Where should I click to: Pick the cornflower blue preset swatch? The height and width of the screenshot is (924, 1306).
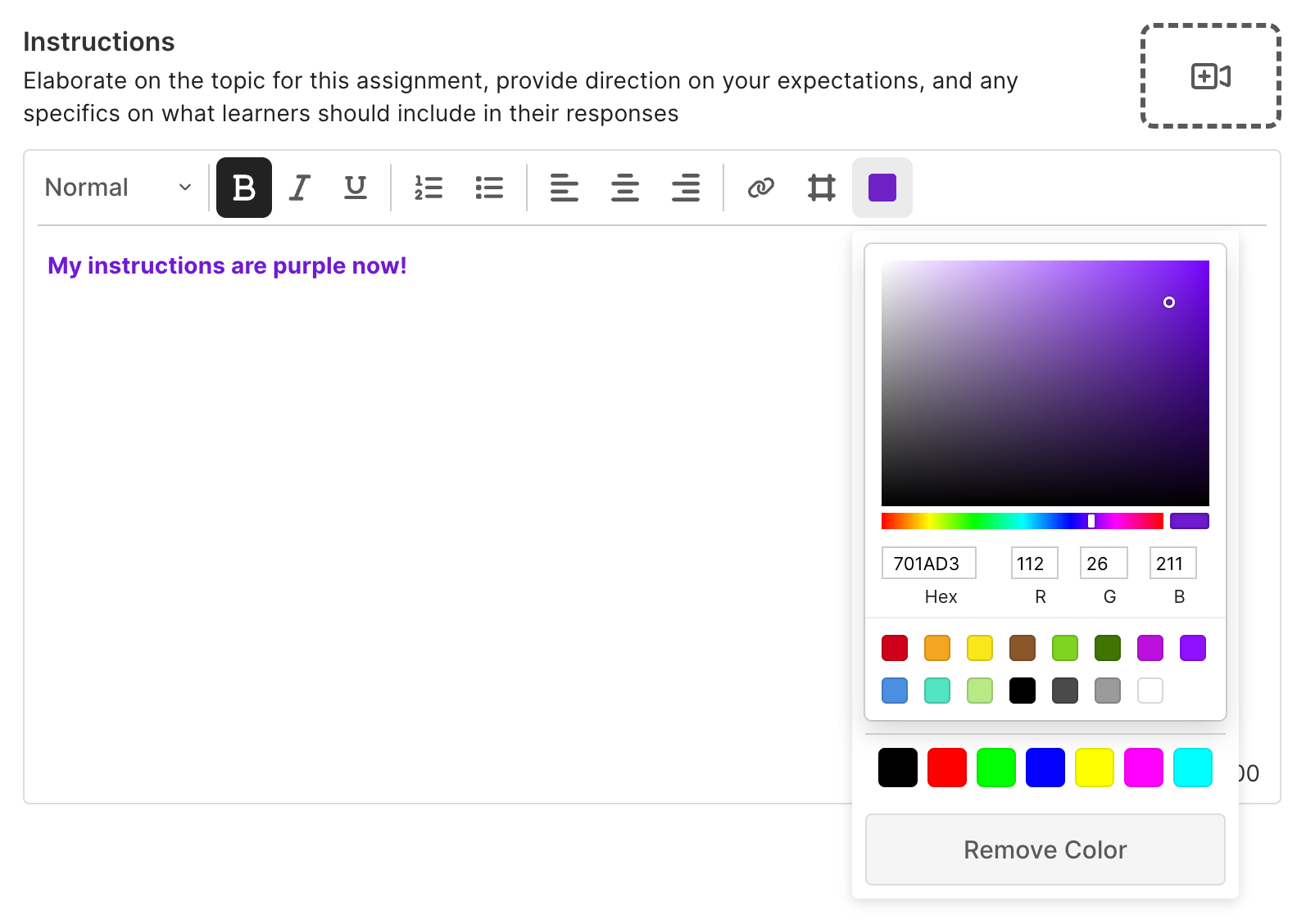(x=895, y=691)
